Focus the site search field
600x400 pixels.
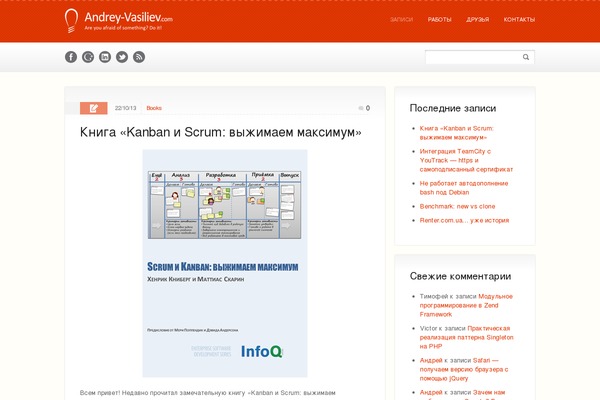[480, 57]
